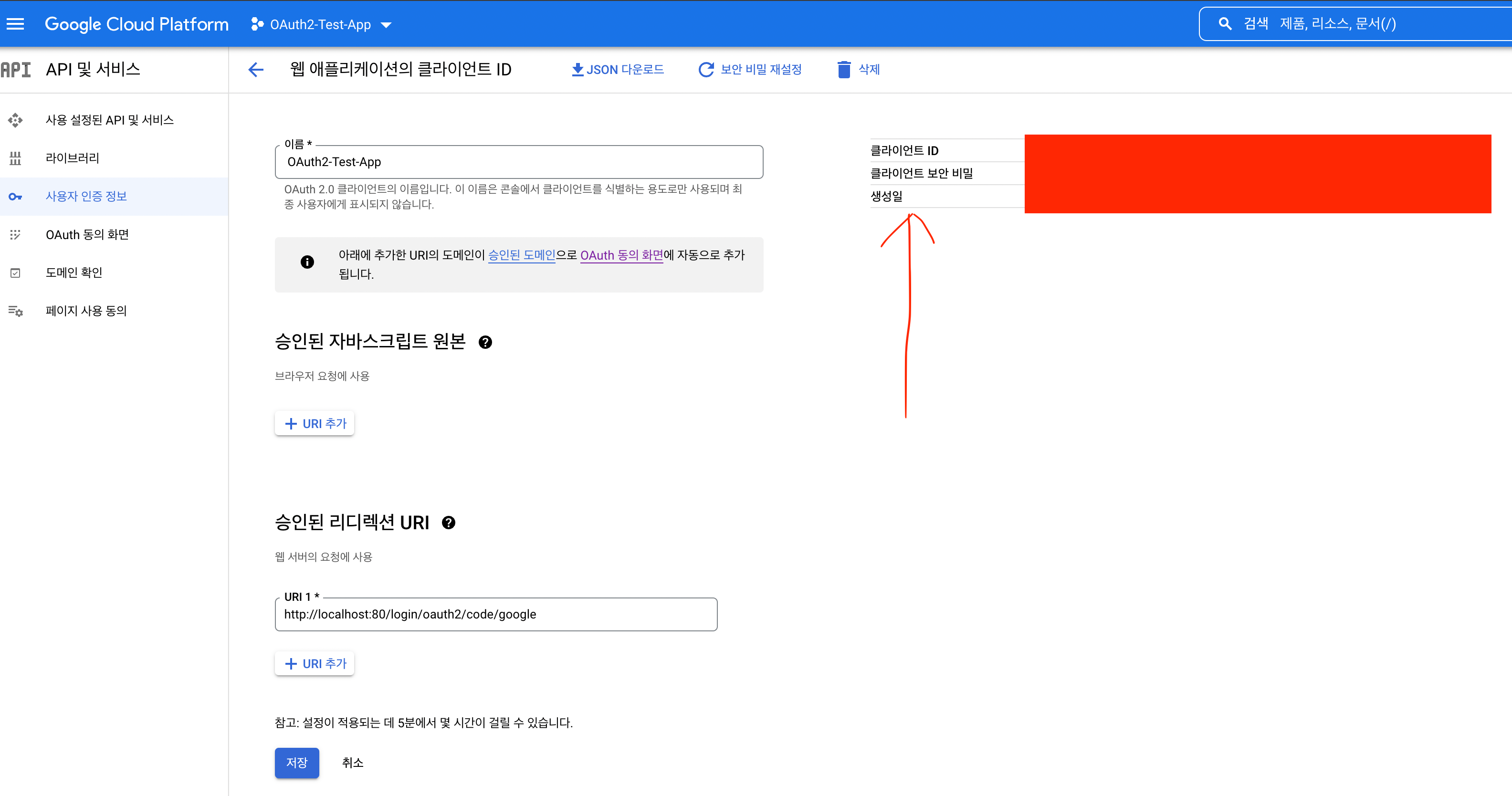The image size is (1512, 796).
Task: Click the 삭제 trash can icon
Action: (x=843, y=70)
